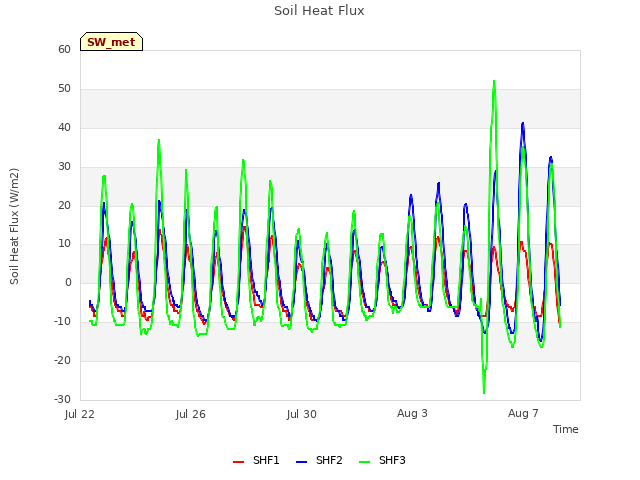Click the highest green SHF3 peak above 50

point(494,82)
